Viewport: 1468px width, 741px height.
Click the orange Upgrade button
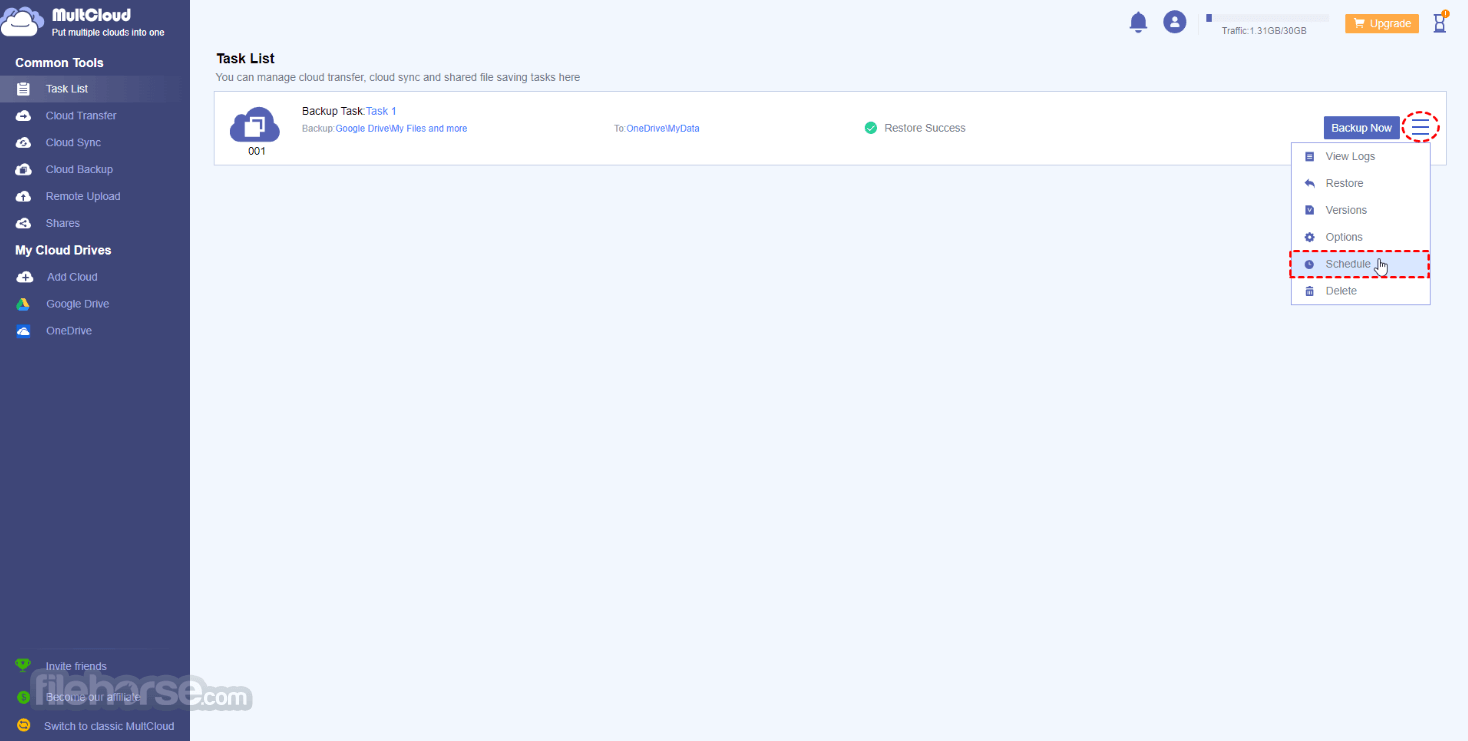point(1382,23)
